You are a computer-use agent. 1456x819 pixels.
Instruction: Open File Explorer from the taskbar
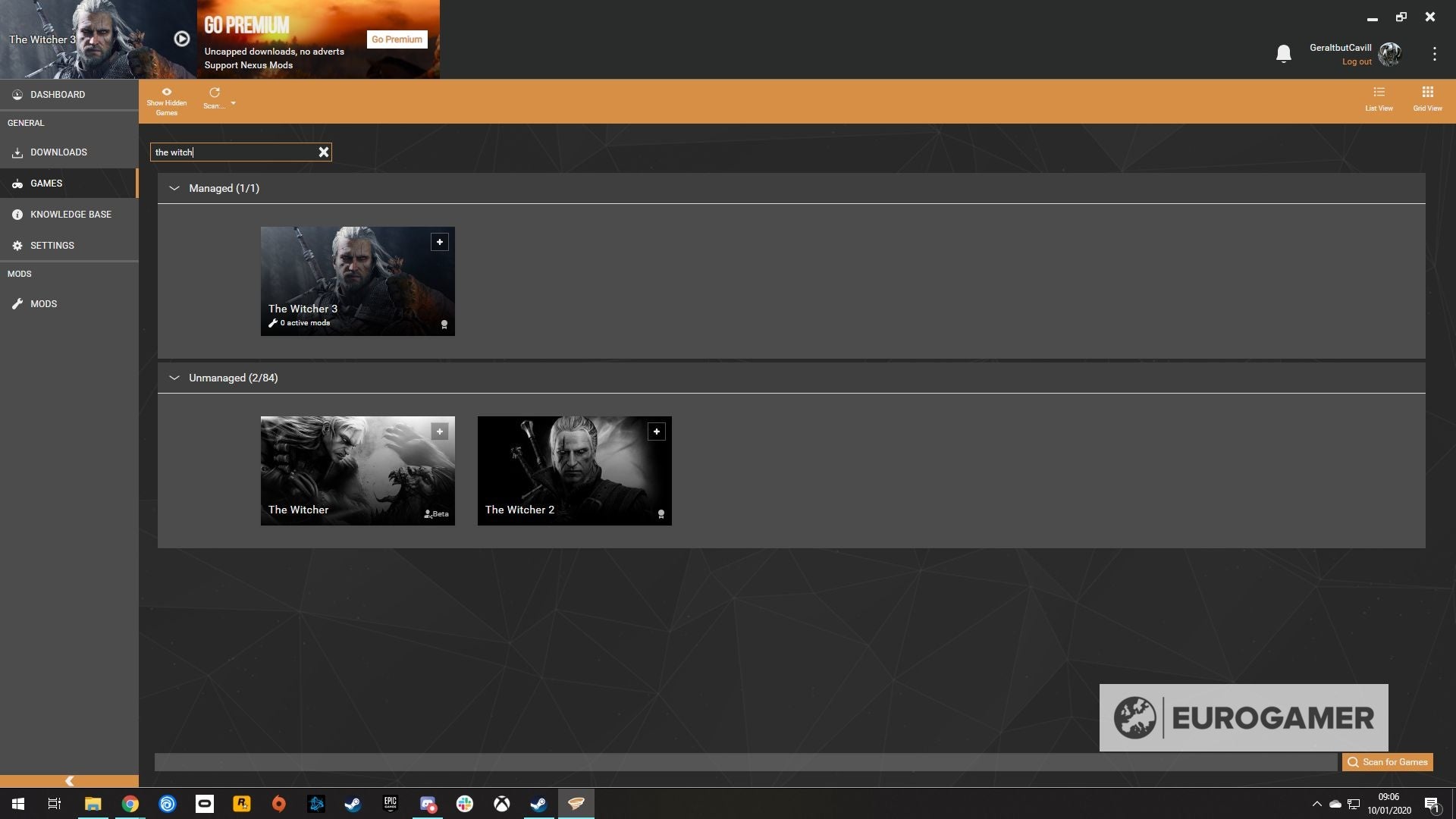click(93, 804)
